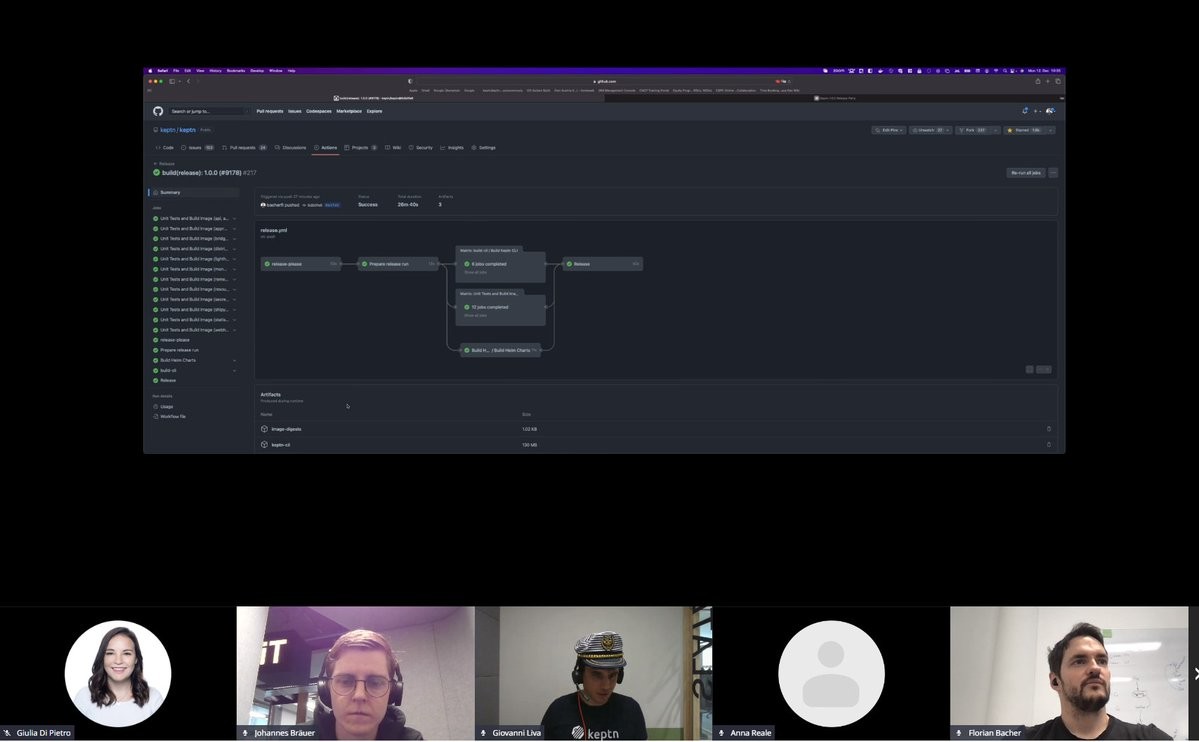Open the Workflow file link in sidebar
The width and height of the screenshot is (1199, 742).
pos(172,416)
